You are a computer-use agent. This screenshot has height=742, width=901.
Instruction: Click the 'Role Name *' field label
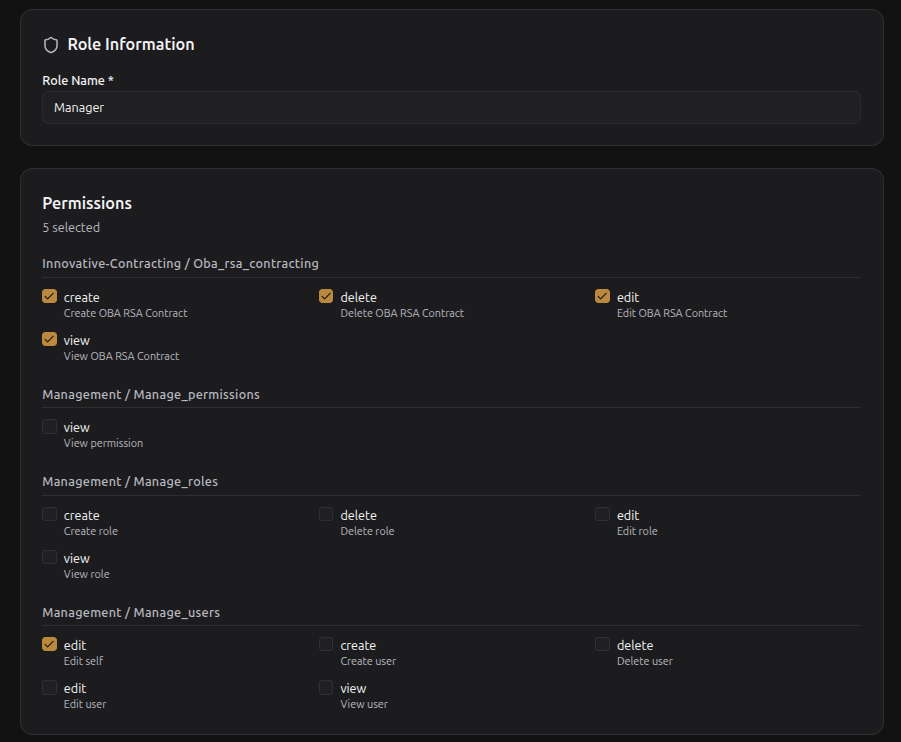pos(78,80)
